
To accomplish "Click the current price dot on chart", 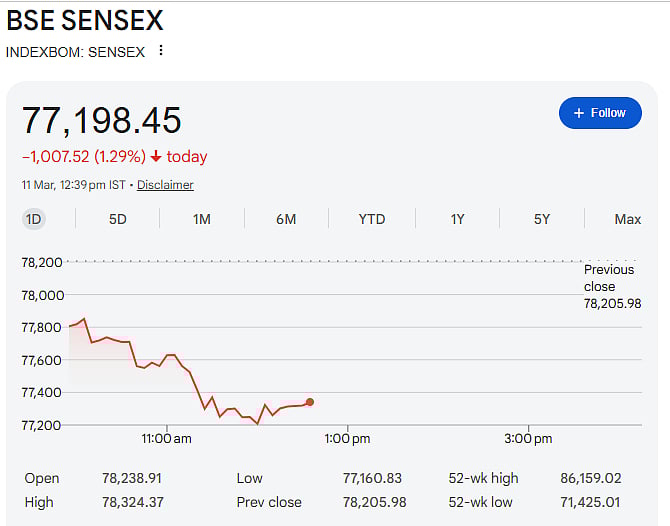I will [310, 402].
